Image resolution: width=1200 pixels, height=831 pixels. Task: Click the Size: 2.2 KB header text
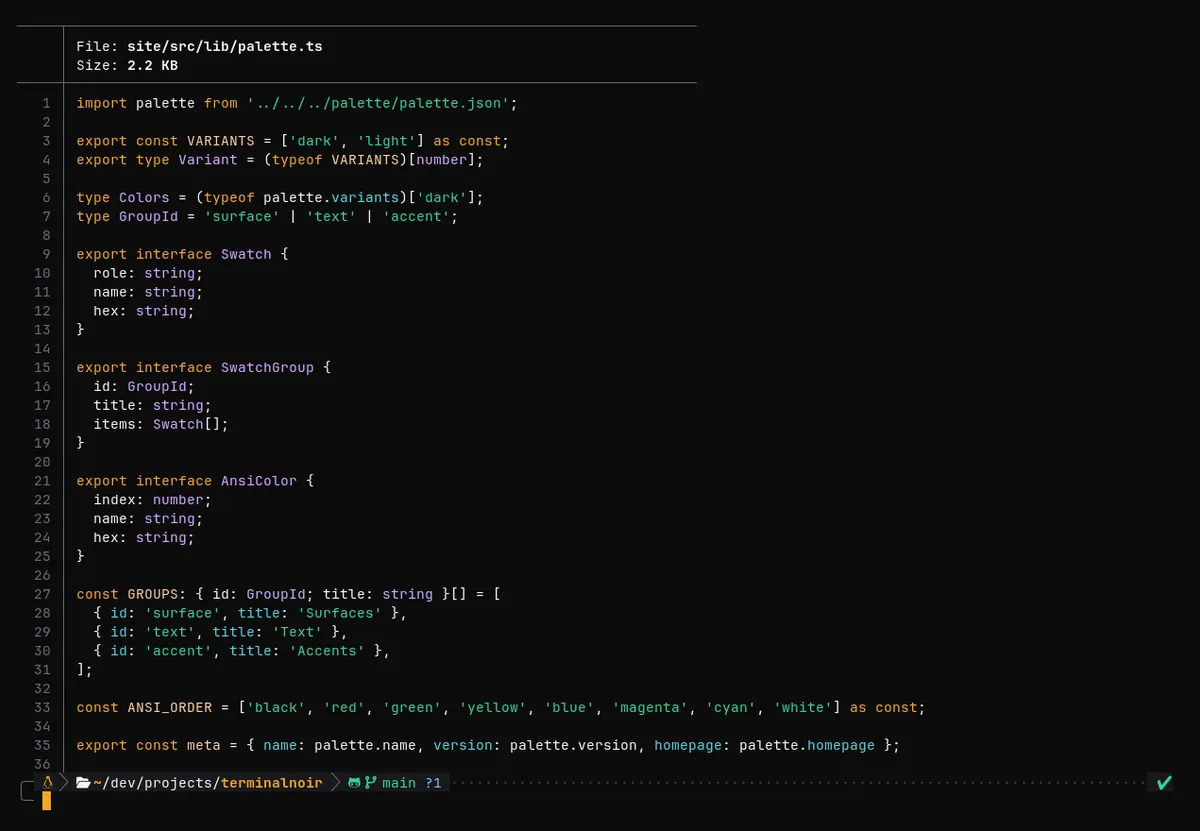(127, 65)
